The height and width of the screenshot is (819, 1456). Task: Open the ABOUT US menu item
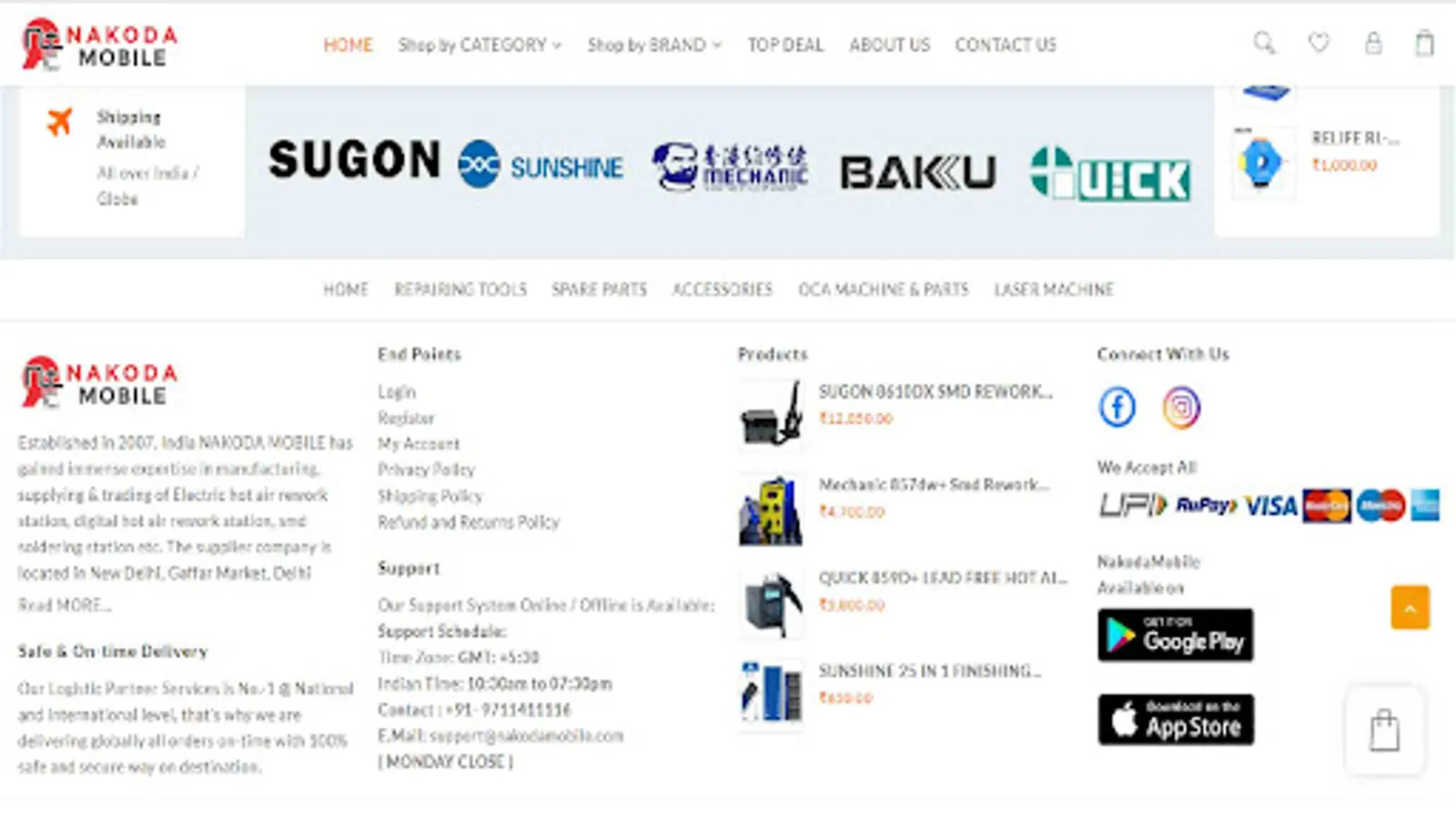pyautogui.click(x=889, y=45)
